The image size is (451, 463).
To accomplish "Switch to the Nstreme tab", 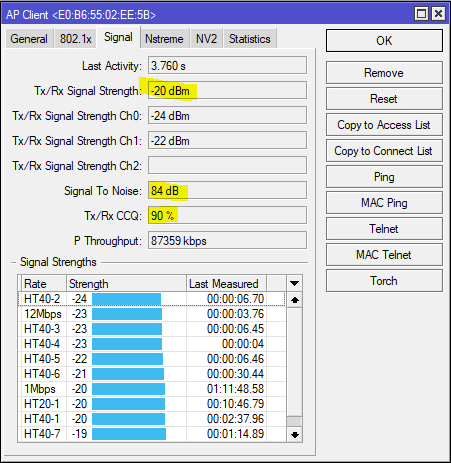I will point(164,39).
